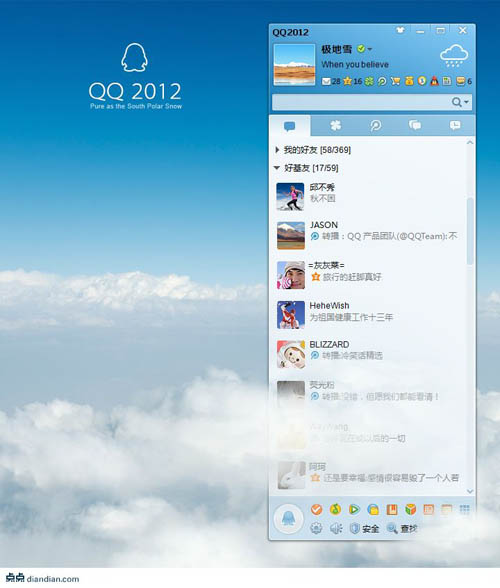Screen dimensions: 500x588
Task: Open the shopping cart icon
Action: pos(395,81)
